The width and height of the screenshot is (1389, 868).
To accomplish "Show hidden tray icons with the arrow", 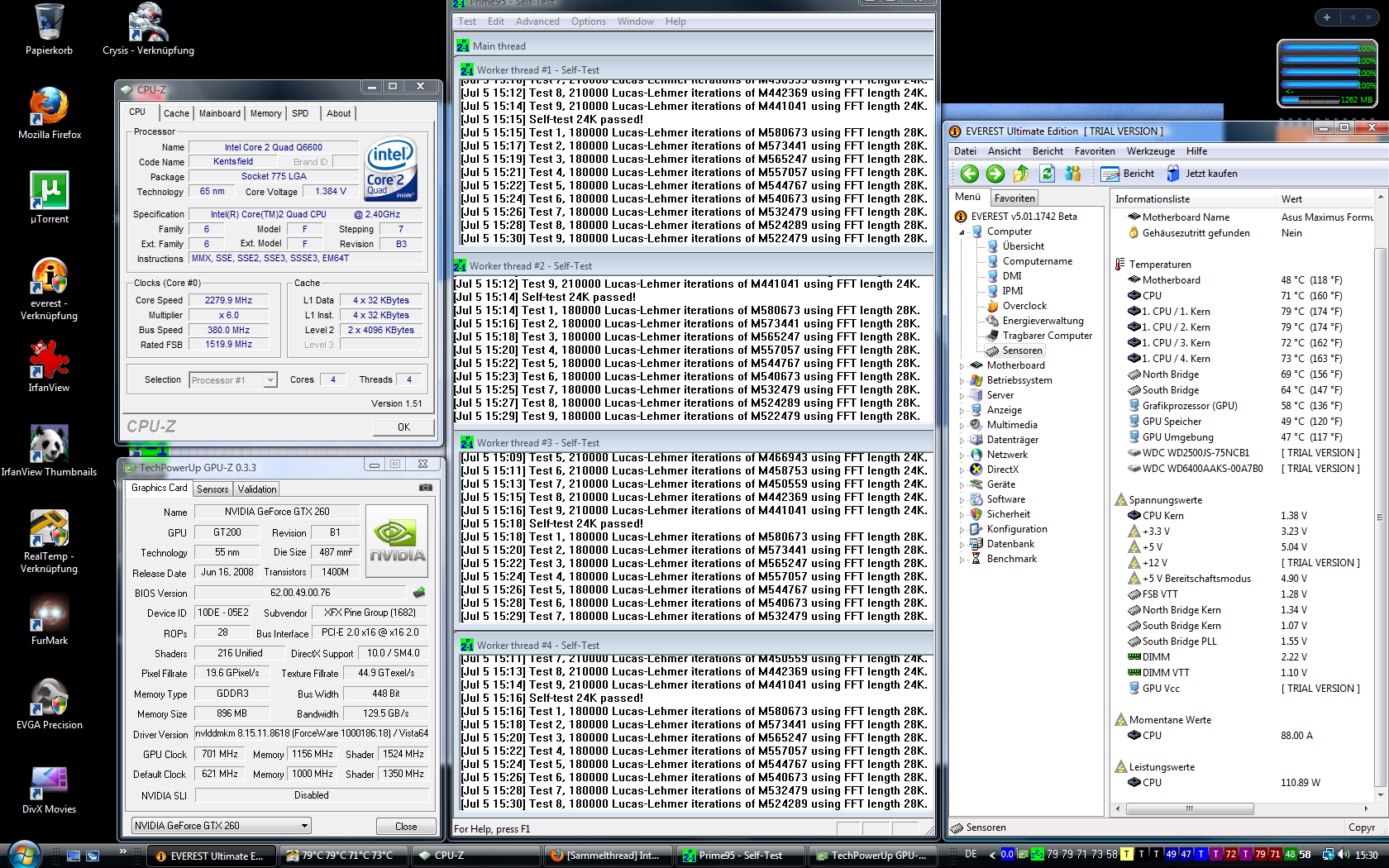I will 992,855.
